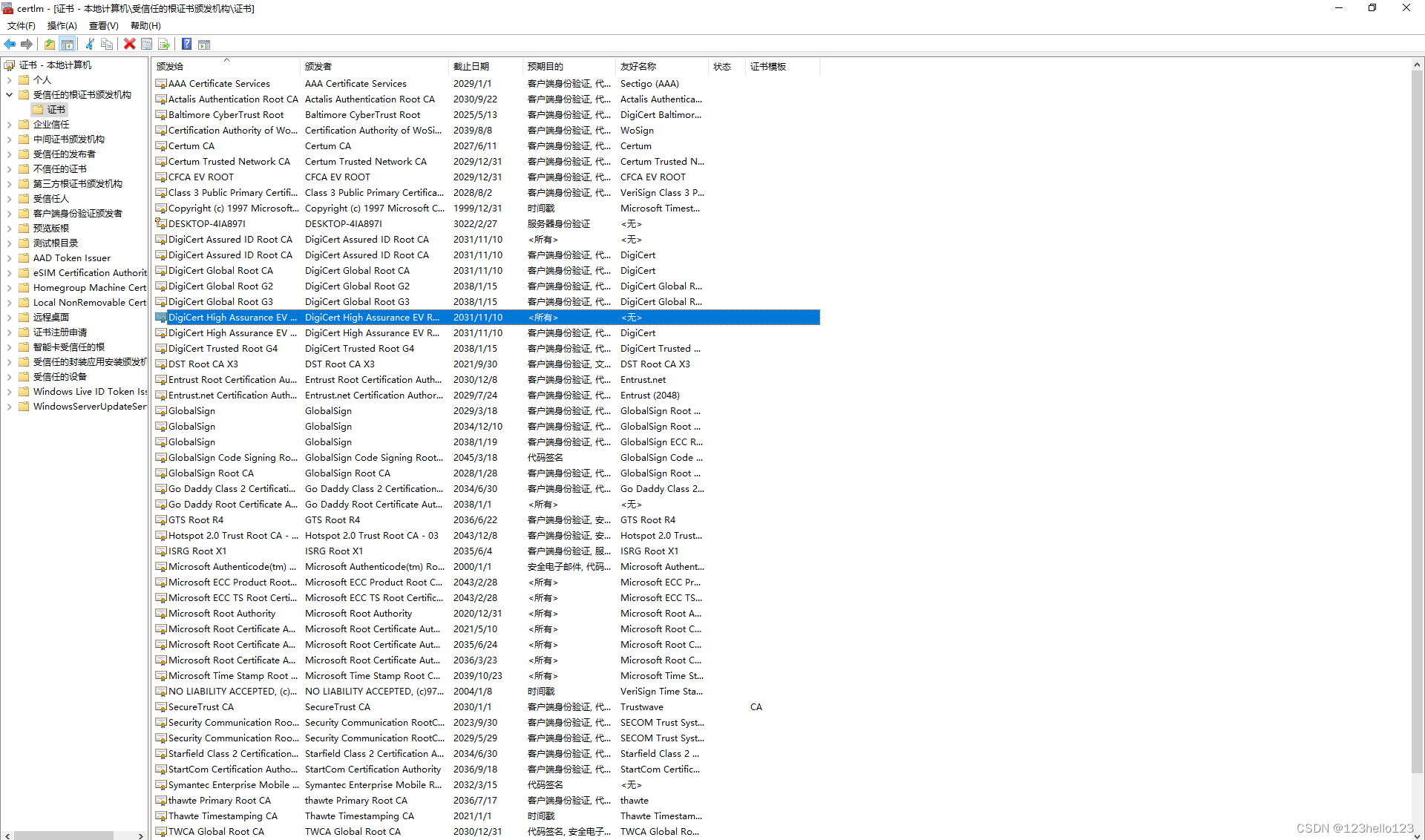Cut the selected certificate using scissors icon
The width and height of the screenshot is (1425, 840).
click(90, 44)
